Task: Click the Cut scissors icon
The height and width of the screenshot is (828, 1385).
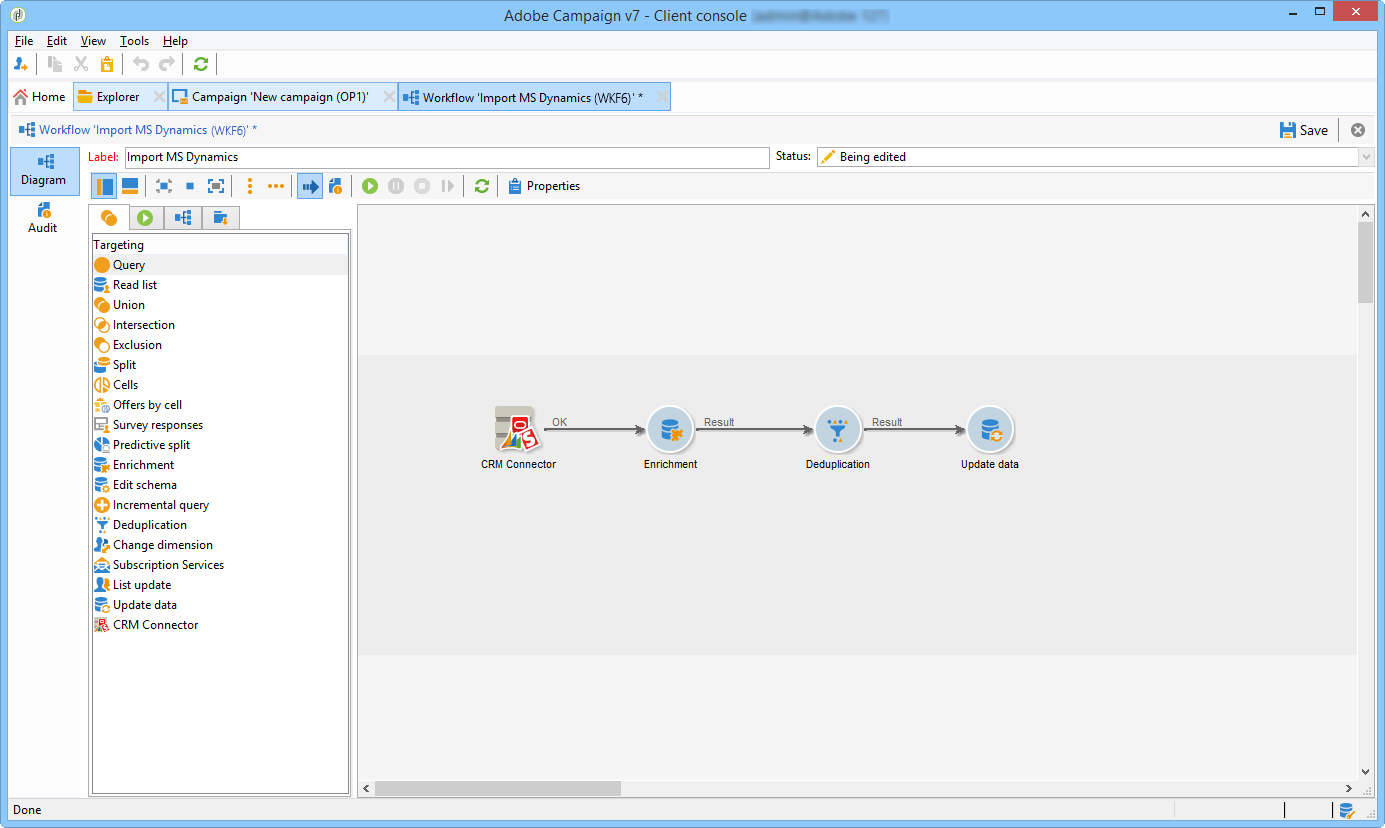Action: (82, 64)
